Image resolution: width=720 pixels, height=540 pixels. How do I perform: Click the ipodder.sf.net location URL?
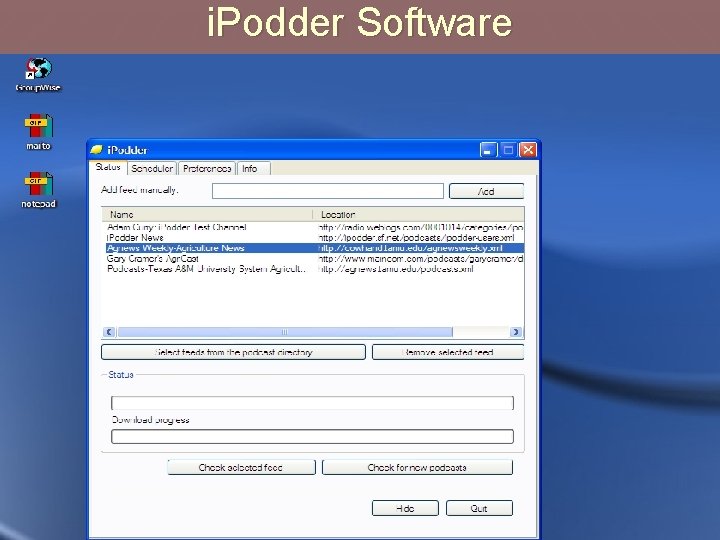(416, 238)
